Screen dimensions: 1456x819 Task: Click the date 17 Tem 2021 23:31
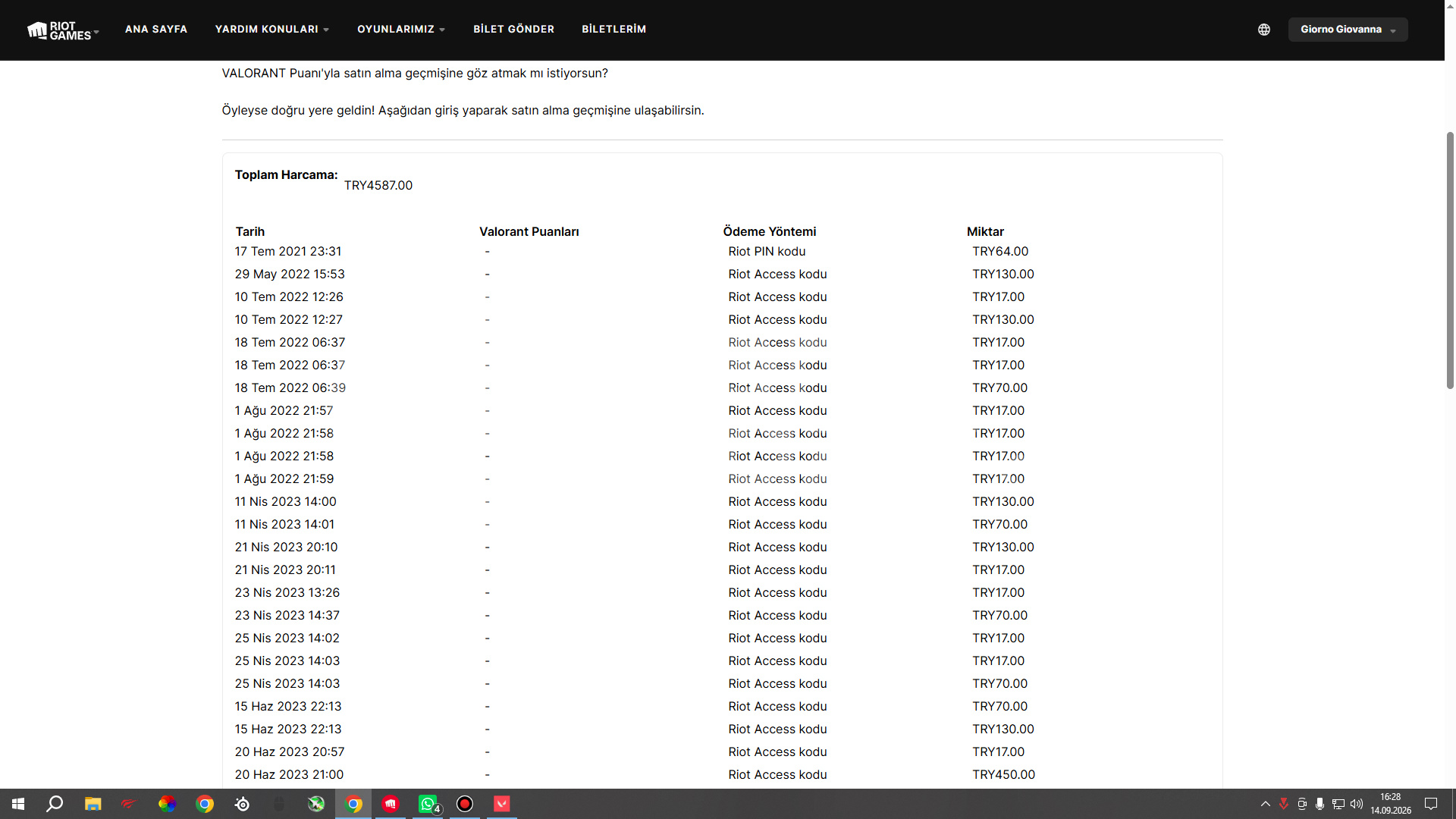(x=288, y=252)
